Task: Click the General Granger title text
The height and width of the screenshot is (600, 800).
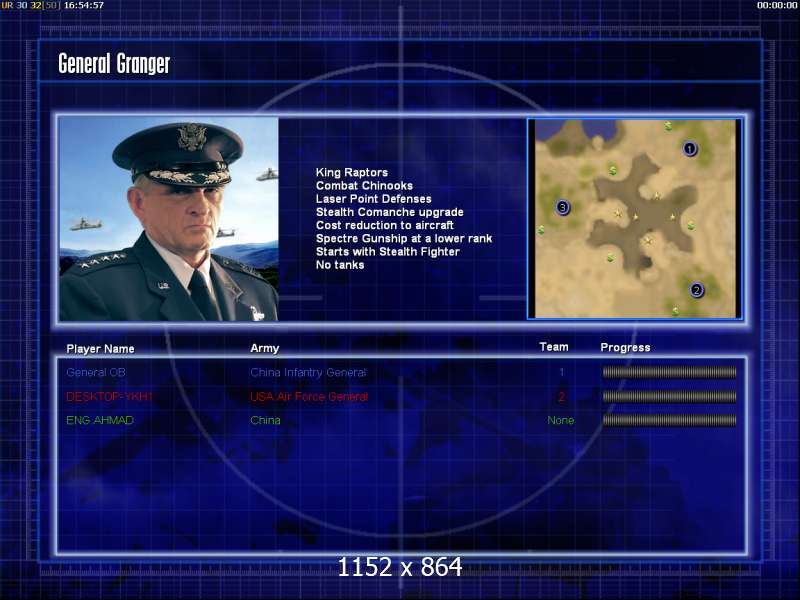Action: [114, 64]
